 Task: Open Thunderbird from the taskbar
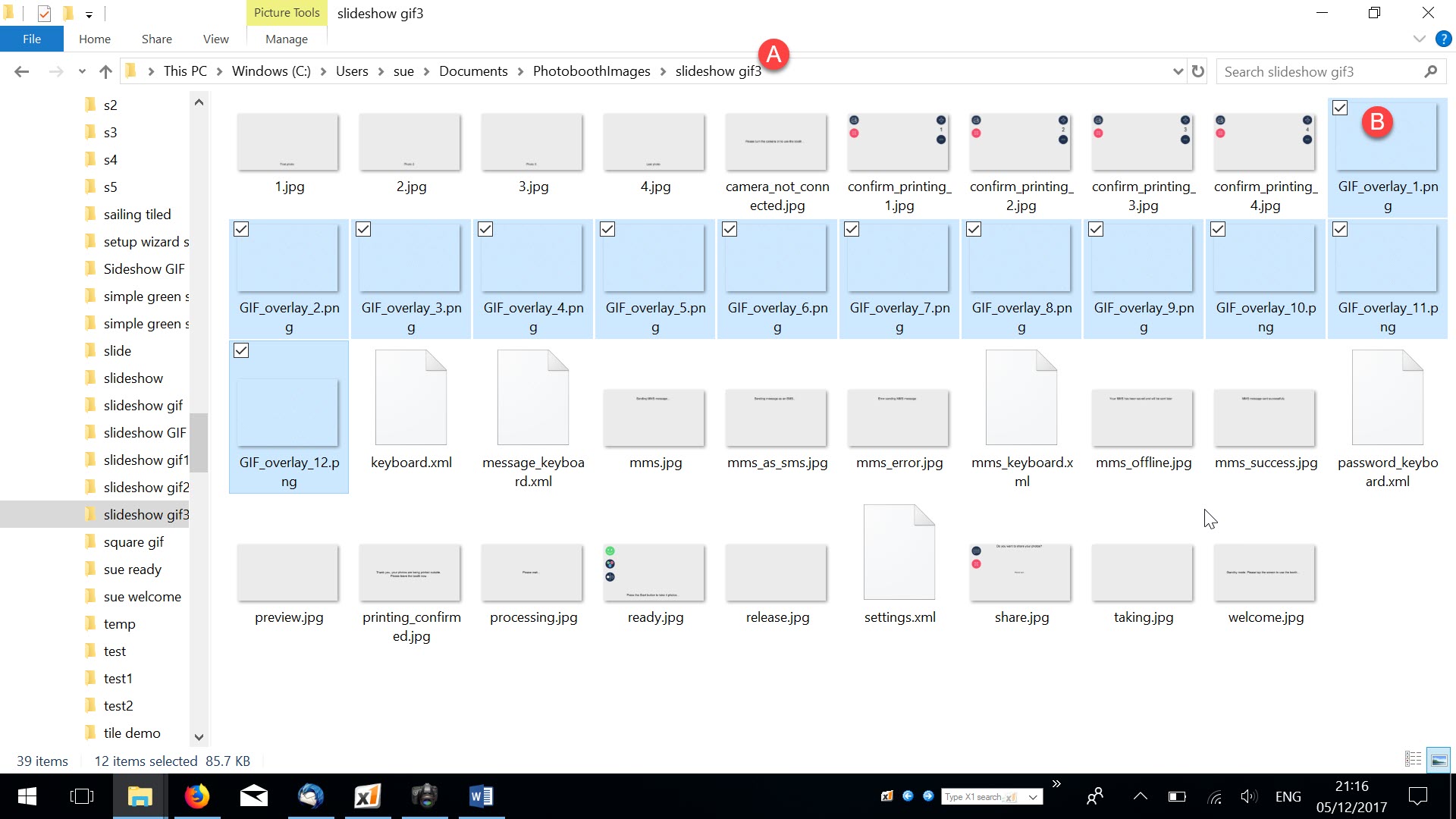[311, 796]
